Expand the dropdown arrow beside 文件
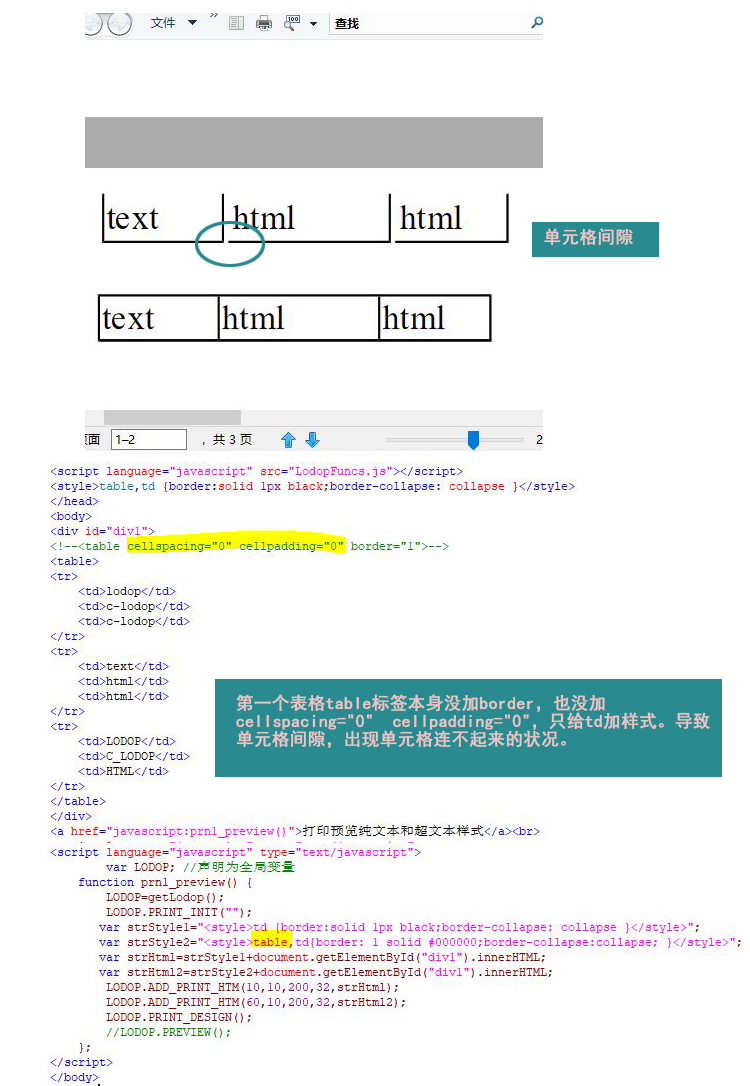Screen dimensions: 750x1086 193,23
